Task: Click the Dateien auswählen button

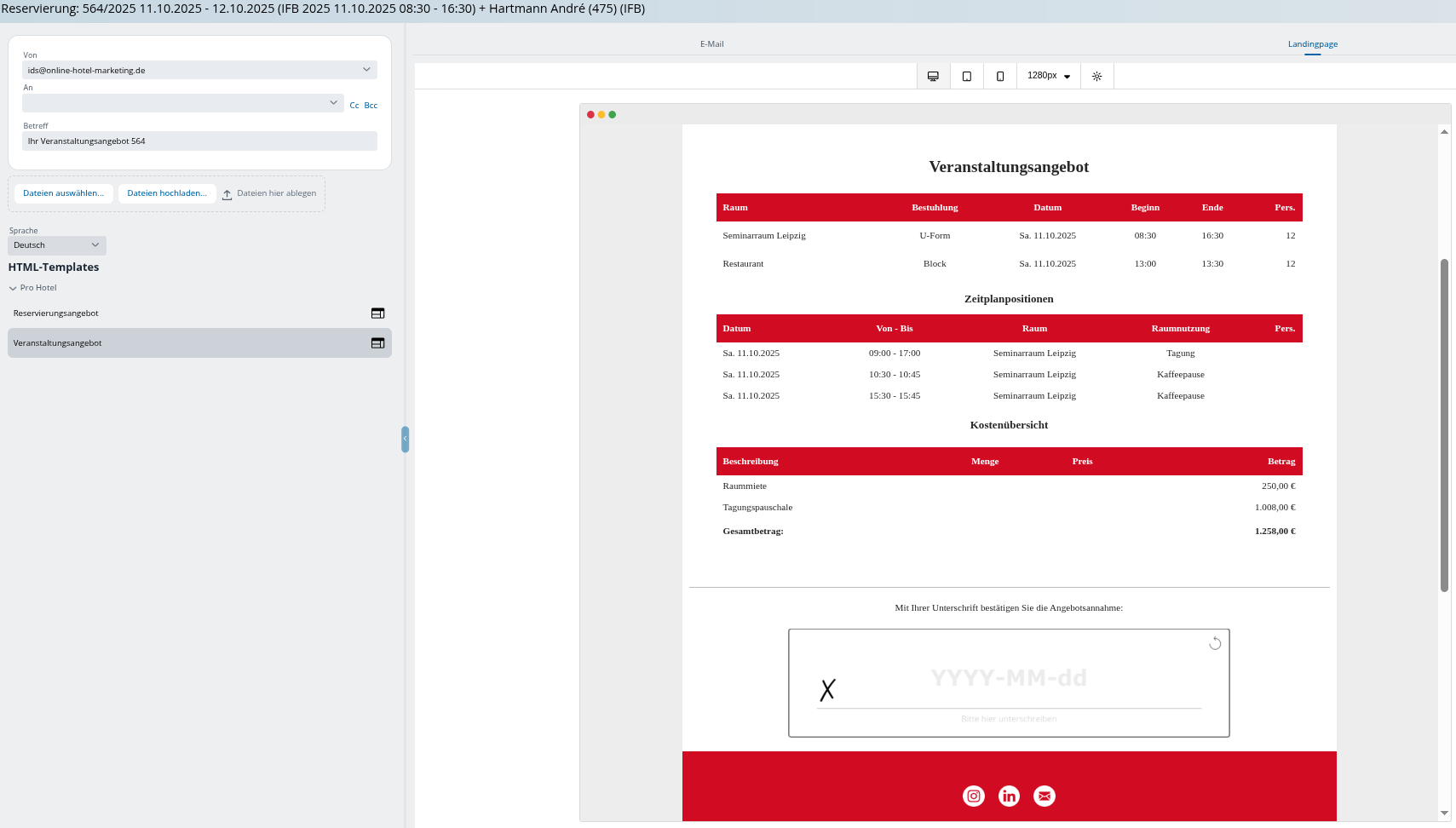Action: 64,193
